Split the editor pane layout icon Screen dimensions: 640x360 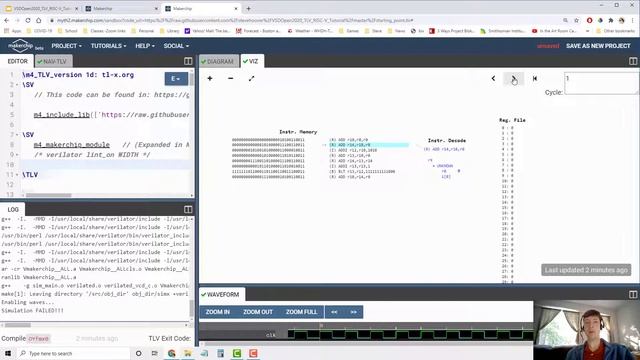click(x=188, y=61)
